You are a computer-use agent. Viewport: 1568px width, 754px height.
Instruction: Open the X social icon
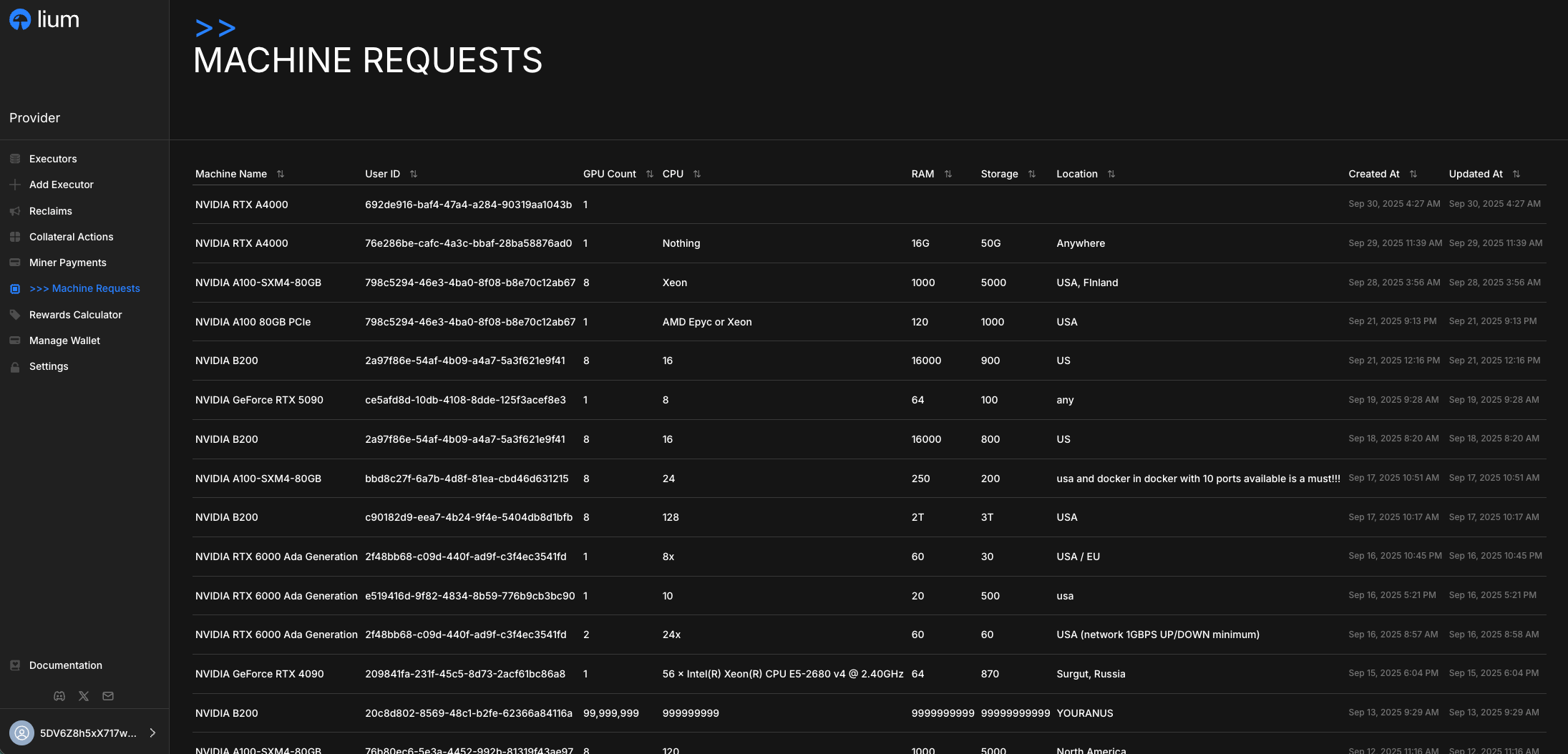[x=84, y=696]
